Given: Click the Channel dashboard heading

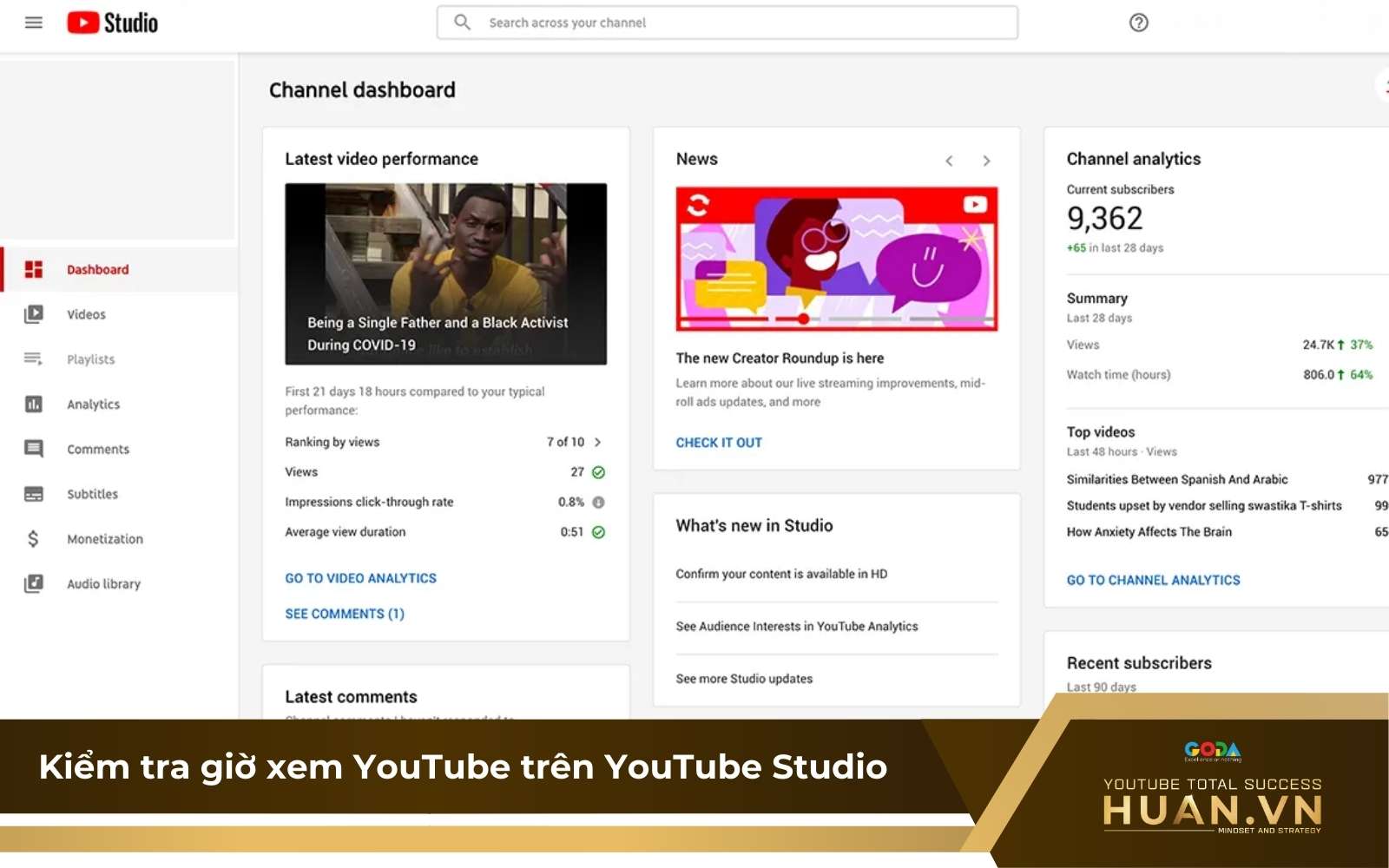Looking at the screenshot, I should (362, 90).
